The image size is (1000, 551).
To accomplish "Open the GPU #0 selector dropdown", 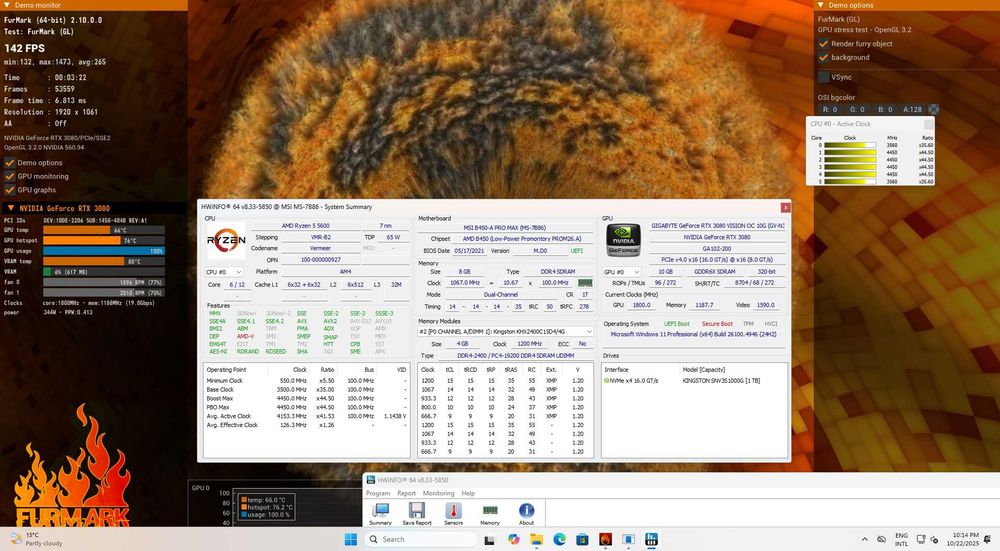I will point(622,272).
